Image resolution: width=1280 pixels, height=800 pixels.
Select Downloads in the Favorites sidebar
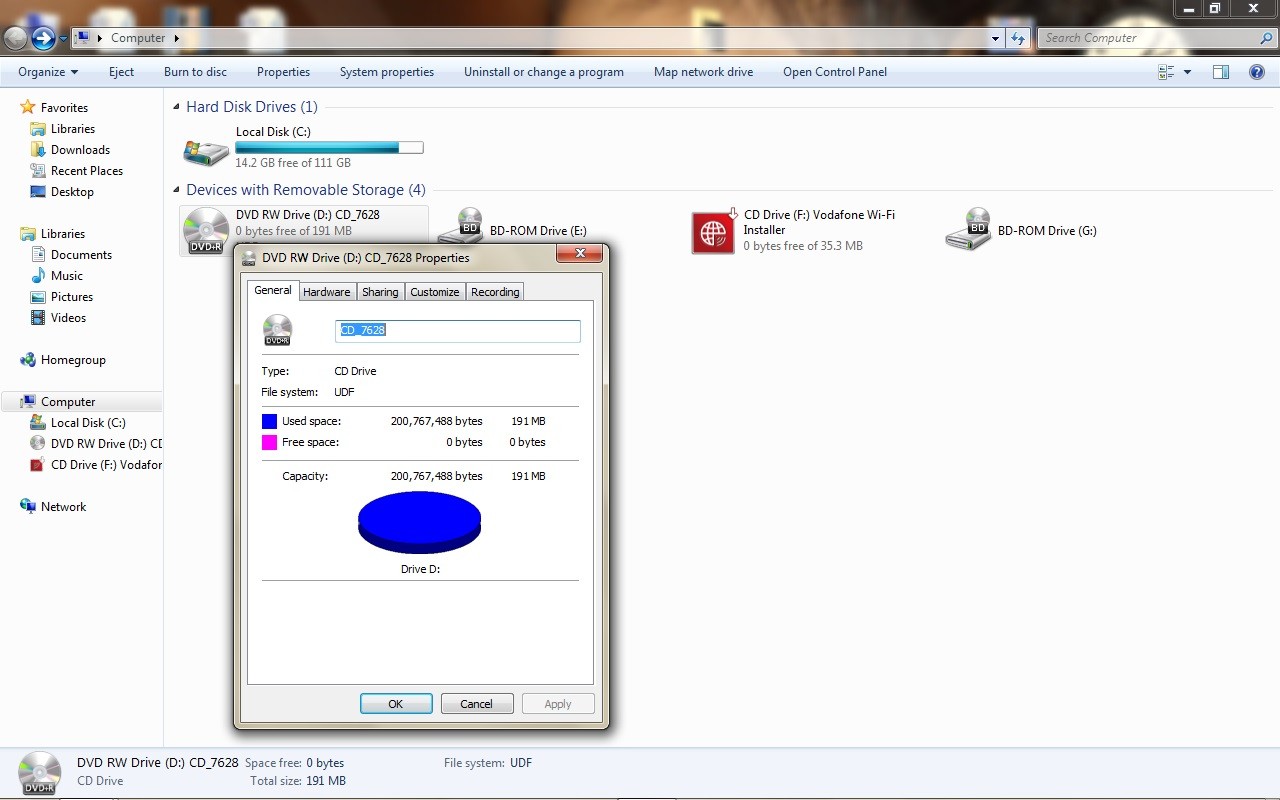(80, 150)
